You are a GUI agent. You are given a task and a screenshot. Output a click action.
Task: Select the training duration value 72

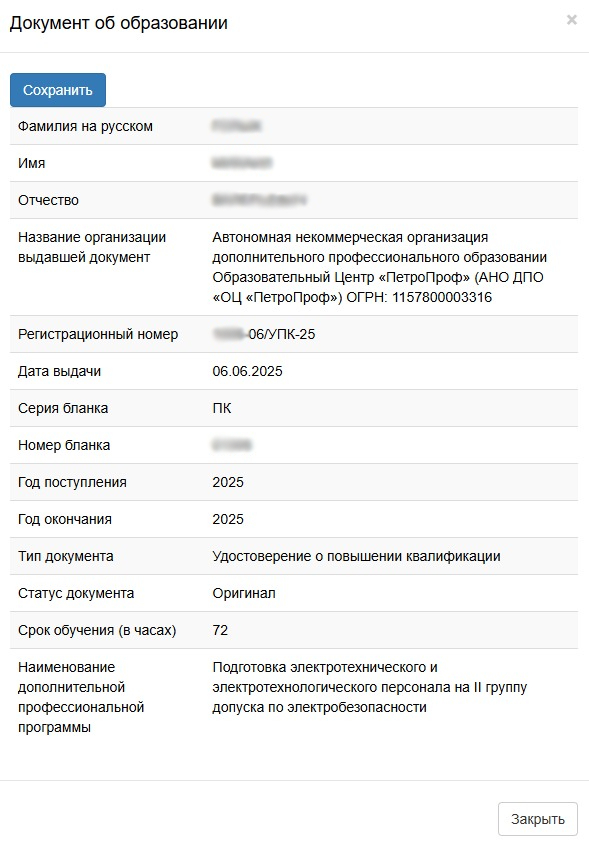coord(218,630)
